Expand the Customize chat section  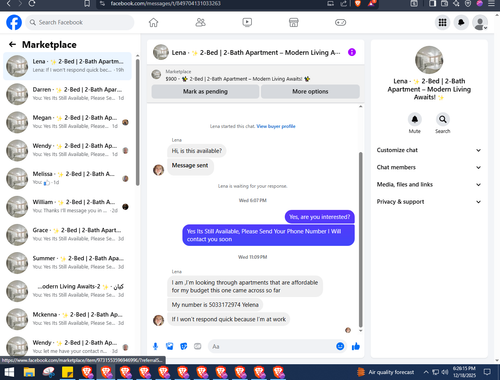[429, 150]
